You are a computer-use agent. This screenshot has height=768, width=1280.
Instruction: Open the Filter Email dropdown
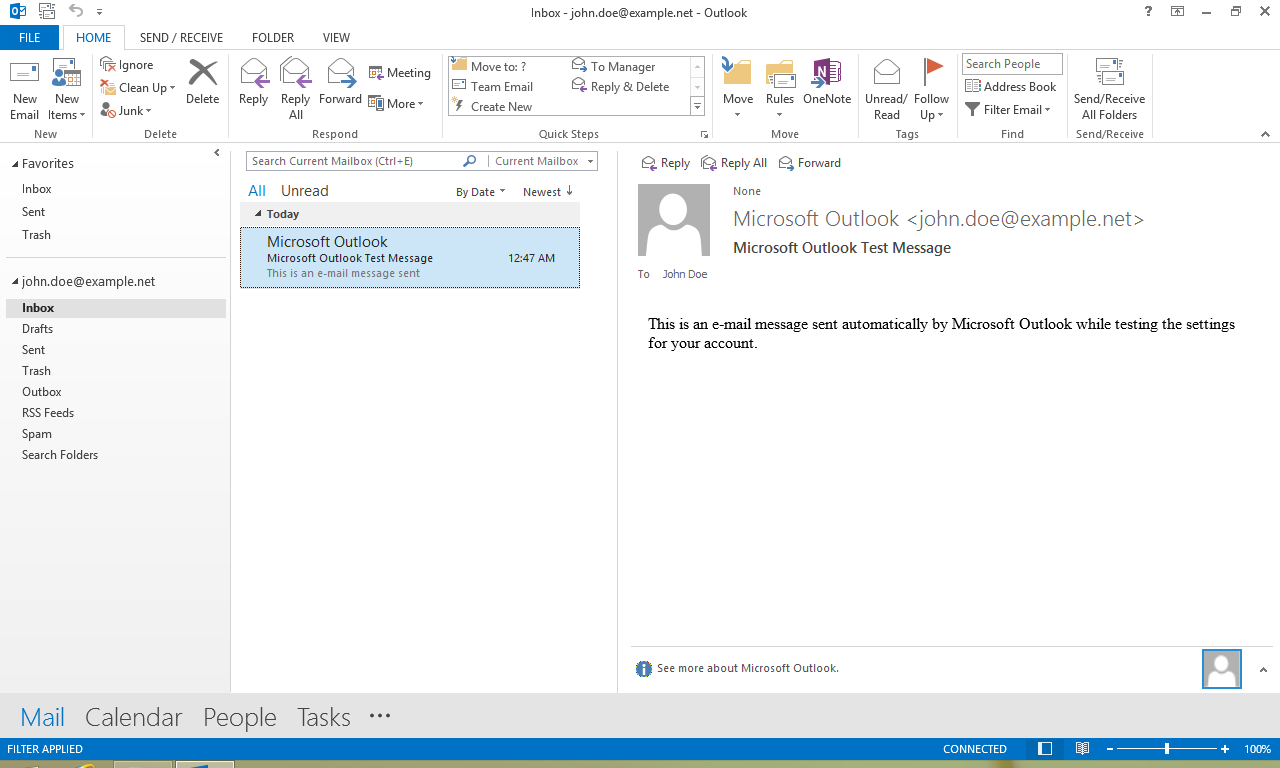pos(1008,110)
